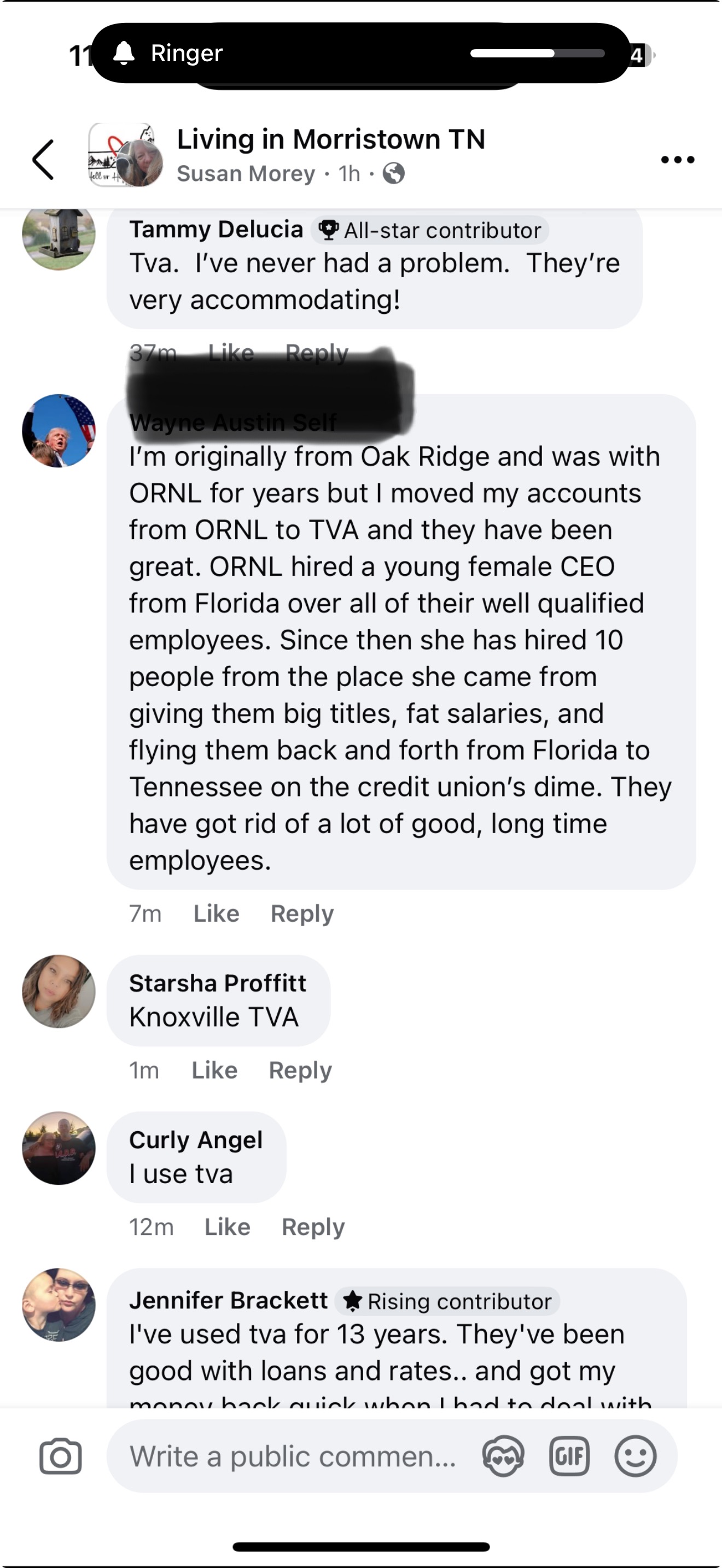
Task: Open the emoji smiley picker
Action: 635,1456
